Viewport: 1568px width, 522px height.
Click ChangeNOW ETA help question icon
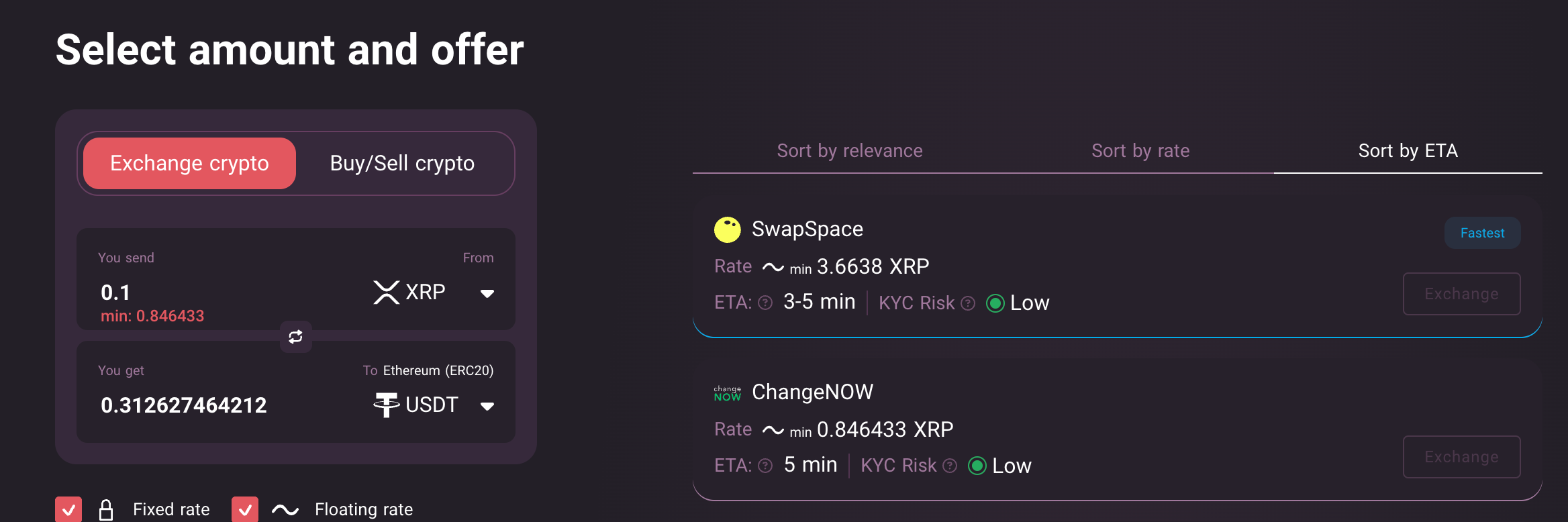[765, 466]
